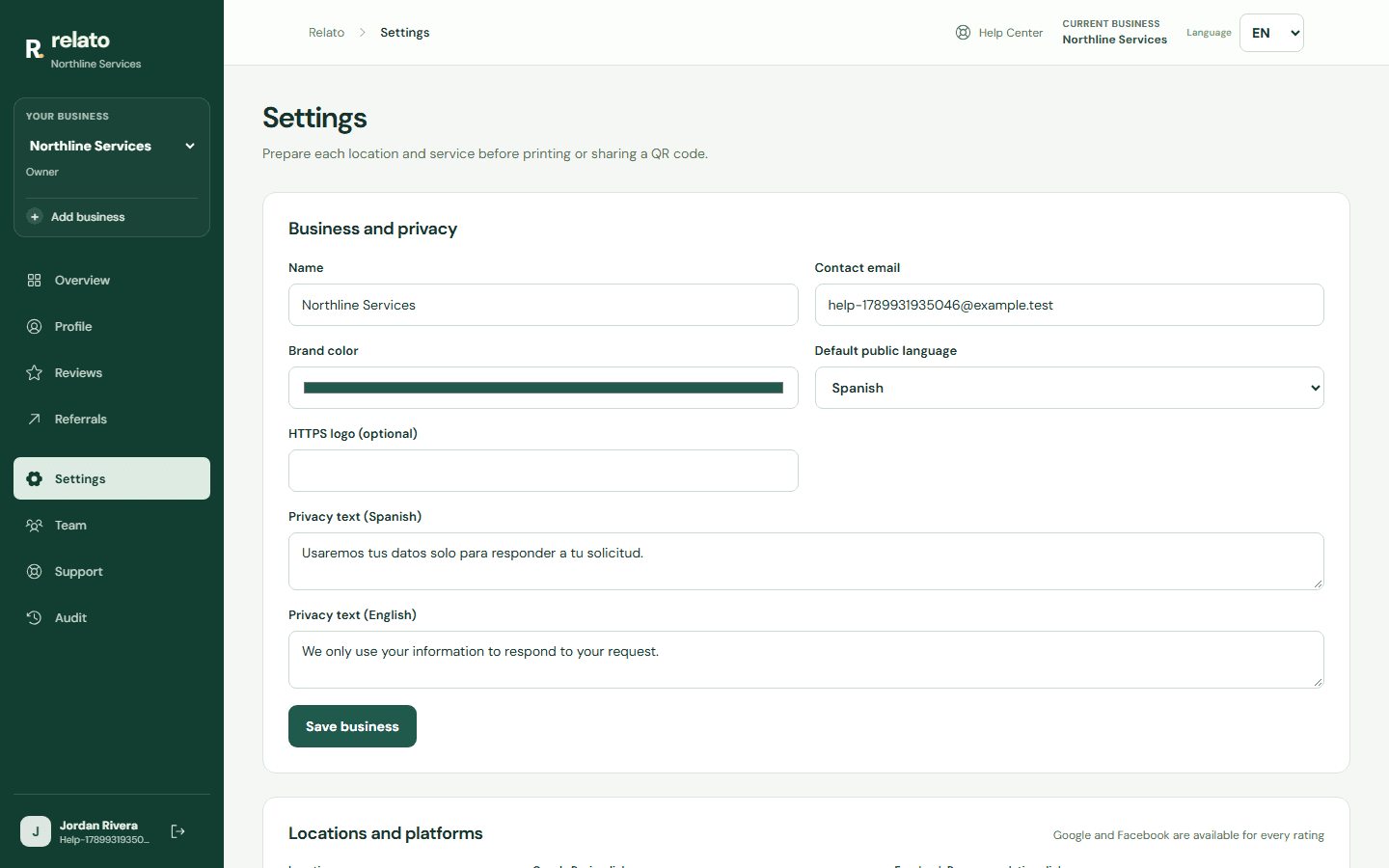
Task: Click the Support lifebuoy icon
Action: pyautogui.click(x=35, y=572)
